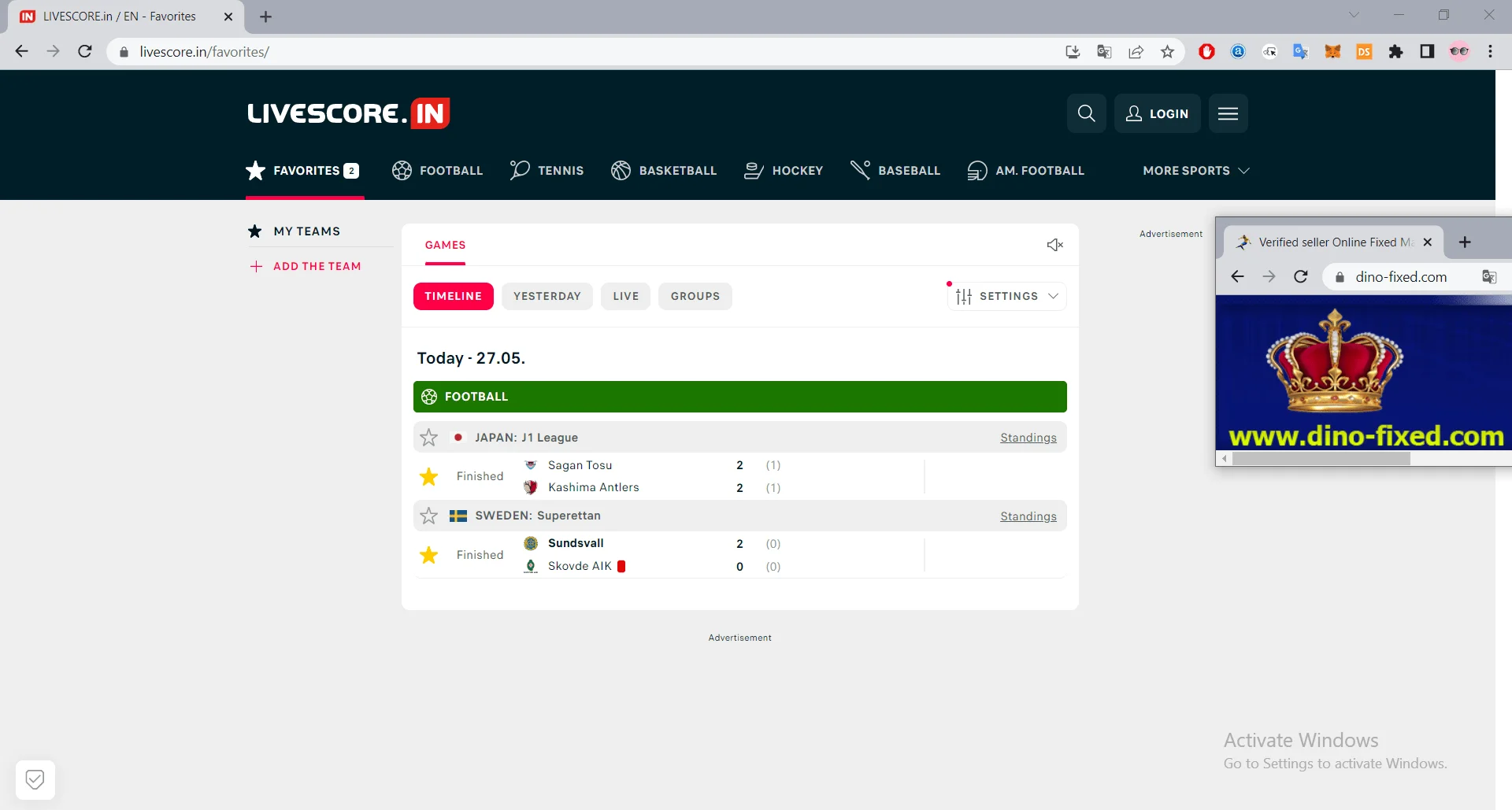Click the Login button
The height and width of the screenshot is (810, 1512).
tap(1157, 113)
